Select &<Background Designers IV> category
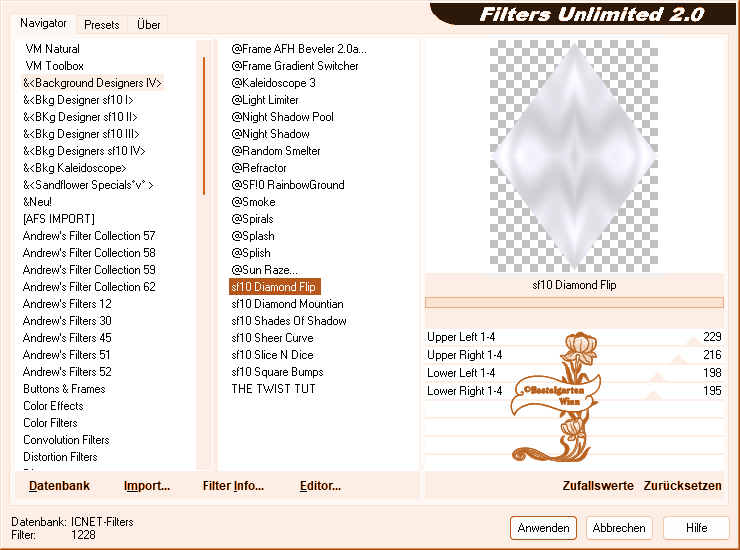740x550 pixels. point(92,83)
